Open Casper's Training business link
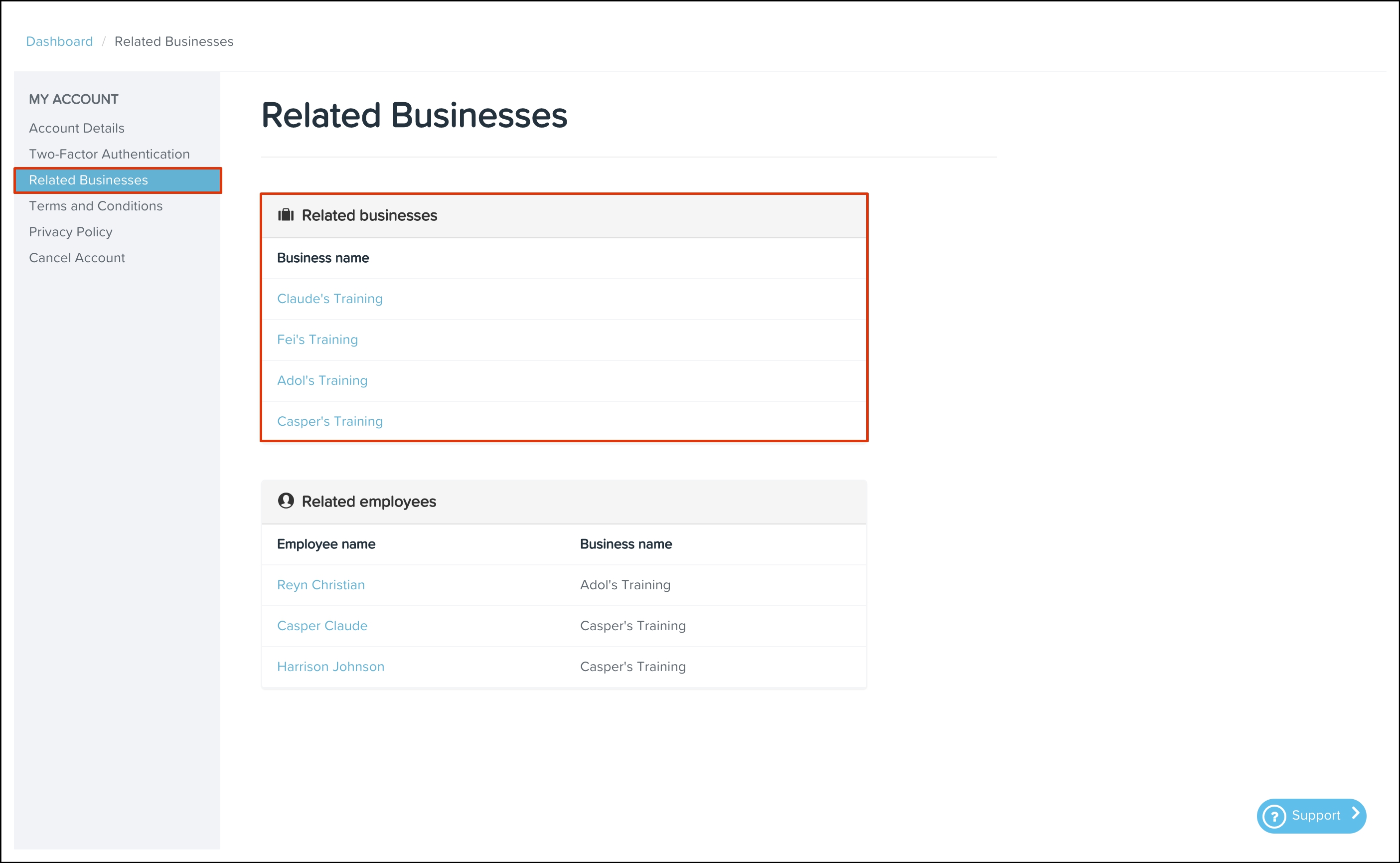The width and height of the screenshot is (1400, 863). coord(330,421)
